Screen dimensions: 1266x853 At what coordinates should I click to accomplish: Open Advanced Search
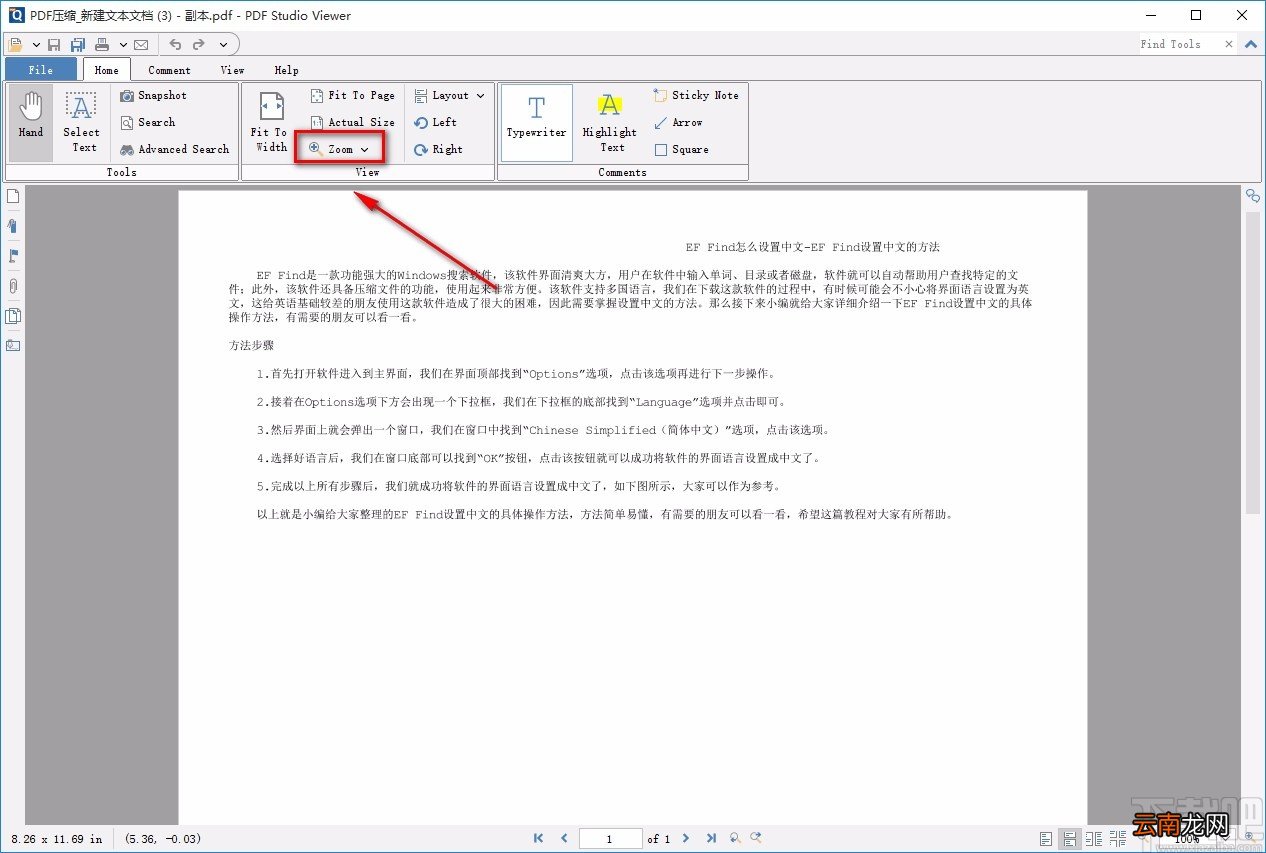tap(175, 149)
